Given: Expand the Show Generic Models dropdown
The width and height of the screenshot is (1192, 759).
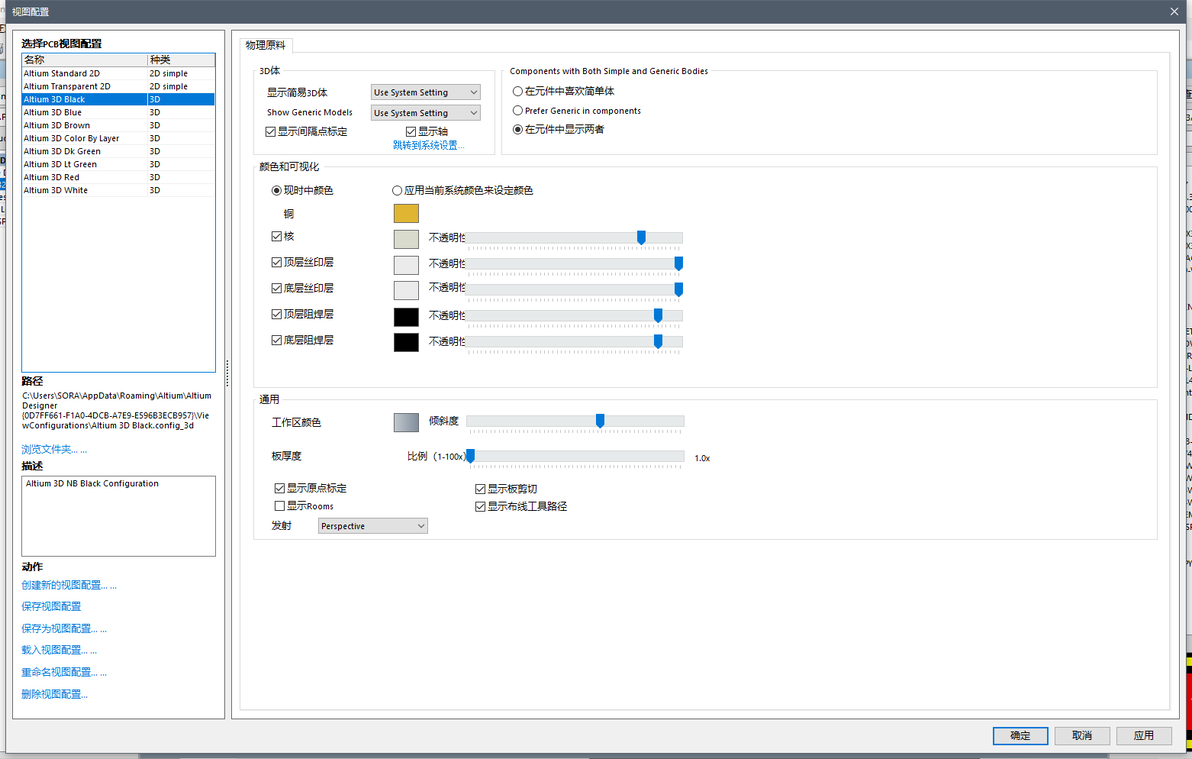Looking at the screenshot, I should (426, 113).
